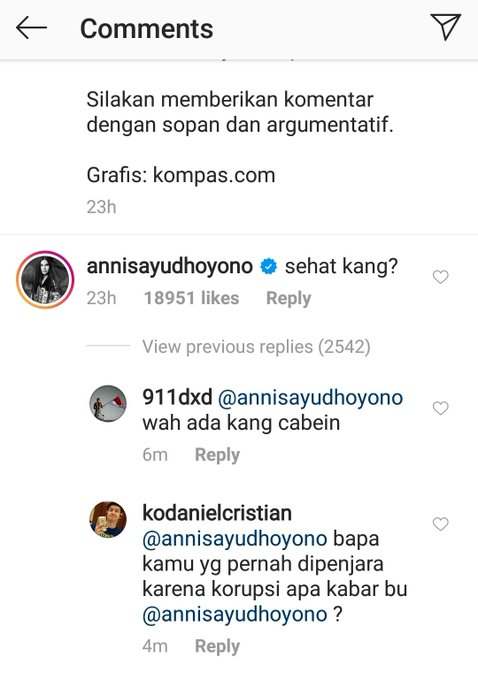Screen dimensions: 478x680
Task: Like the annisayudhoyono comment with the heart
Action: click(x=440, y=277)
